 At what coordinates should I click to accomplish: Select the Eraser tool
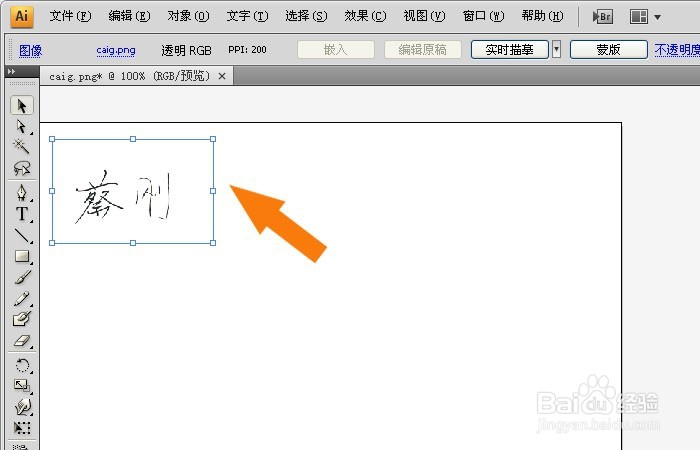pos(21,341)
